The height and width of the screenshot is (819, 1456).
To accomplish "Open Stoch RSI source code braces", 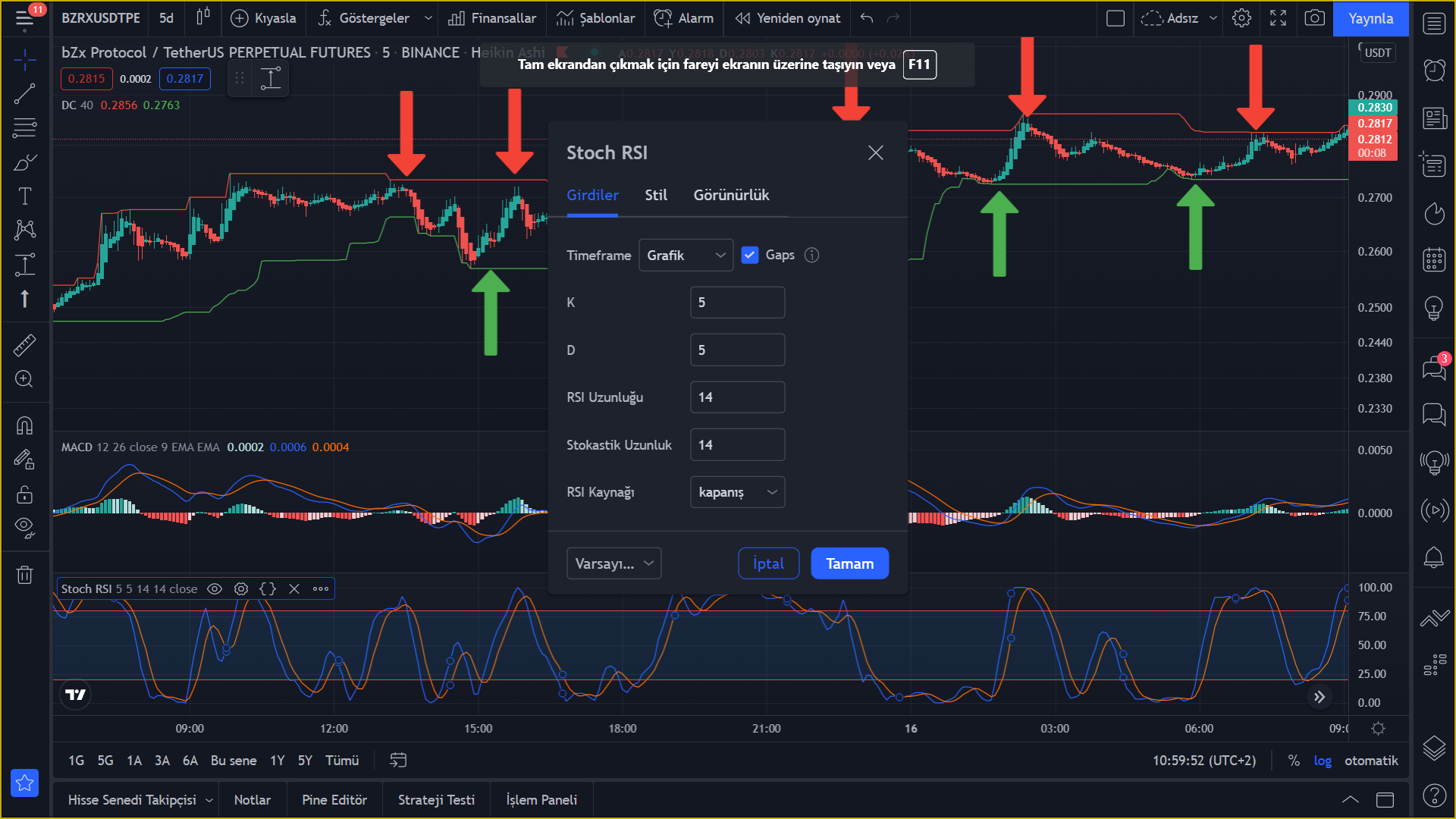I will click(x=268, y=589).
